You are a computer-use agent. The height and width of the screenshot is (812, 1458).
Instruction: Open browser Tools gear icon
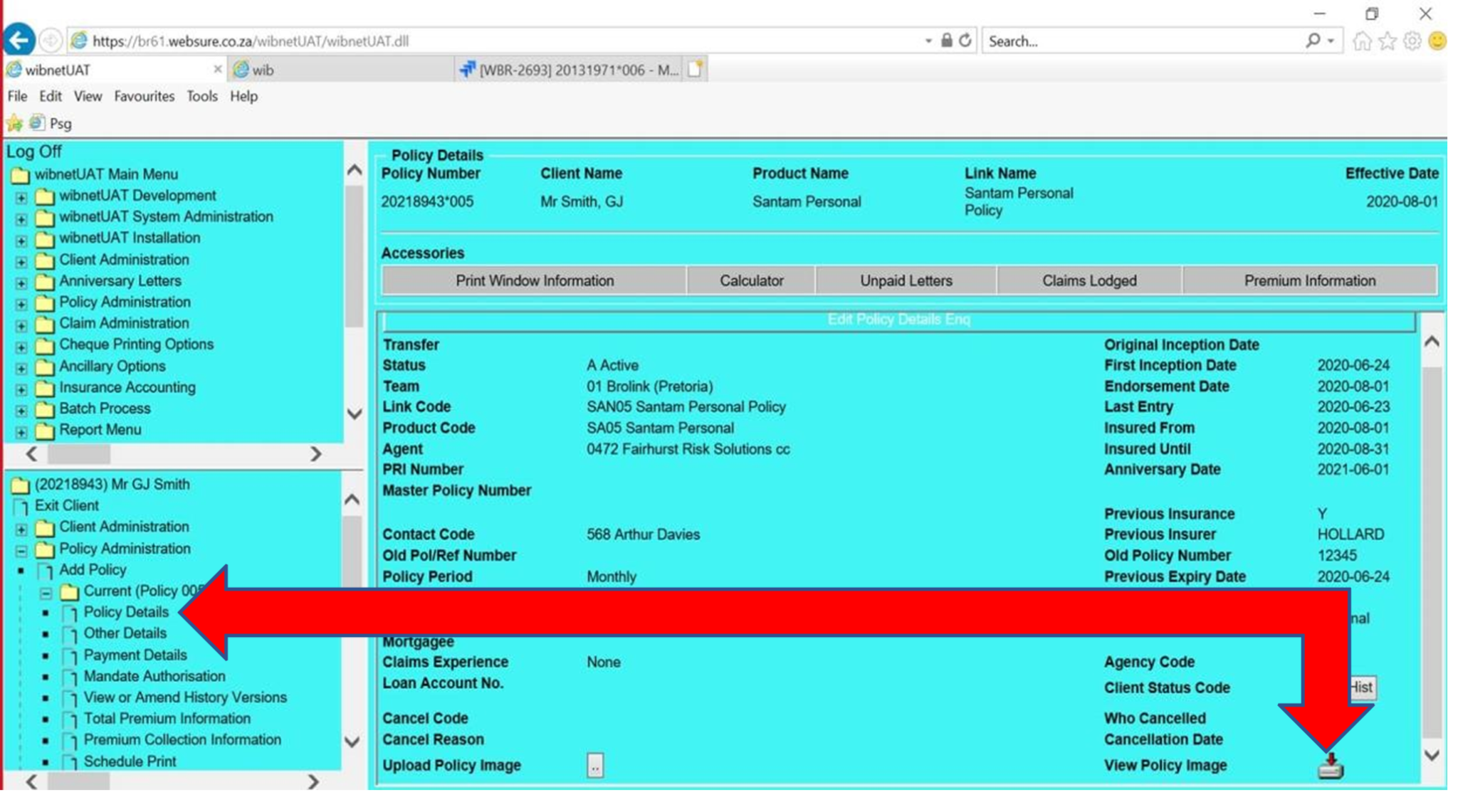1412,41
